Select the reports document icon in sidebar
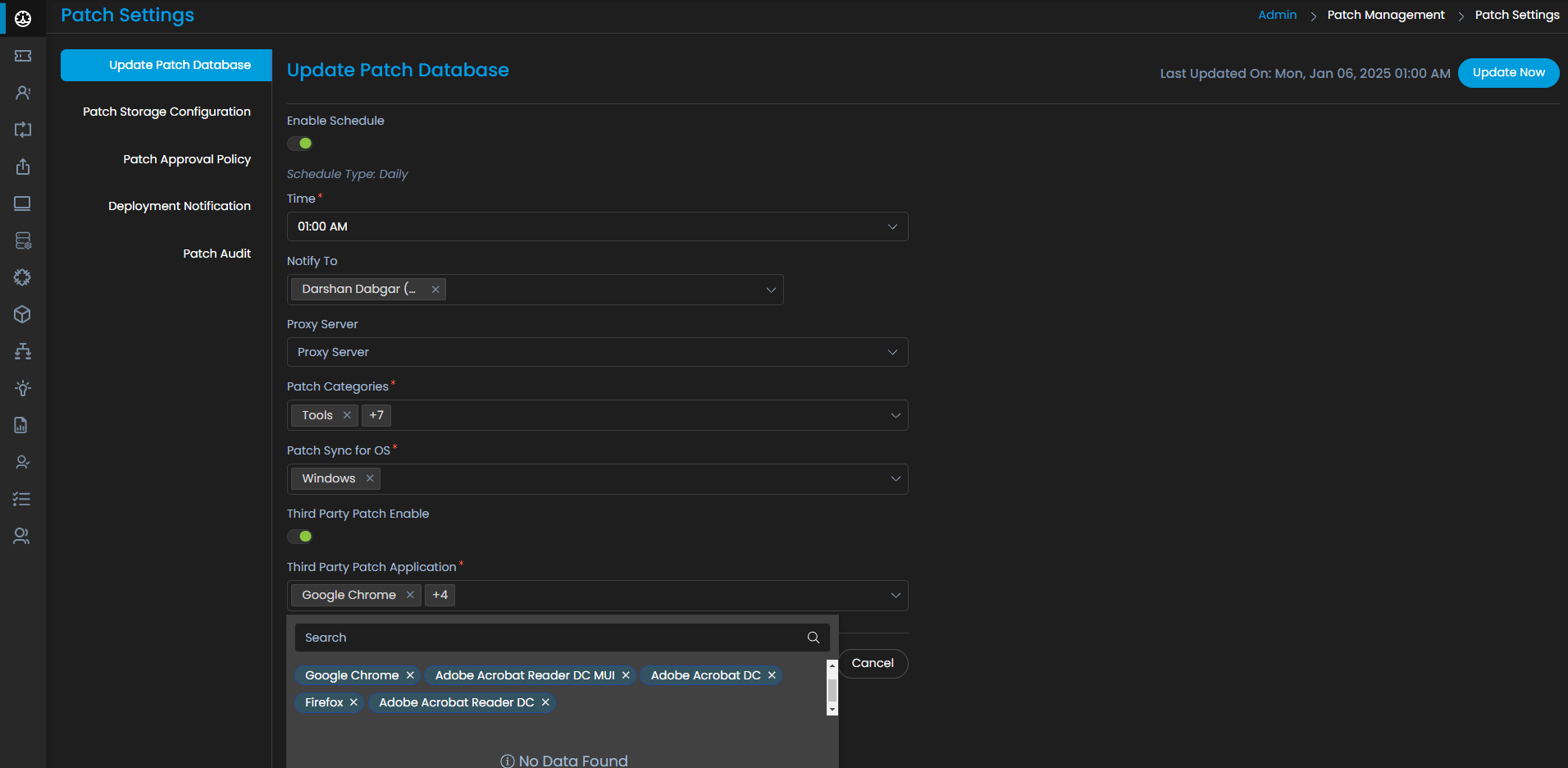 click(22, 424)
